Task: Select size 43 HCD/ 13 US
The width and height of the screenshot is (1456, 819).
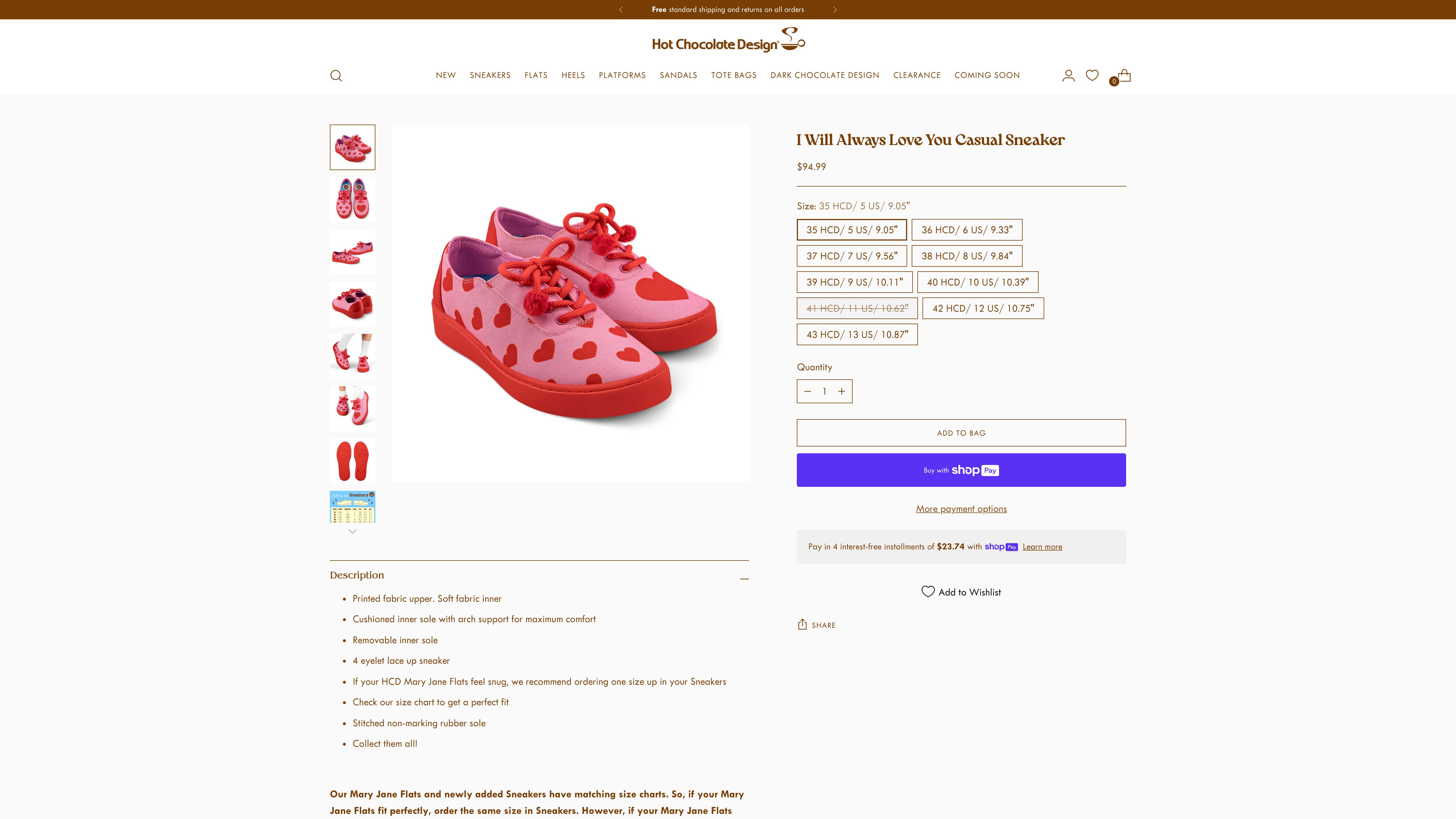Action: 857,334
